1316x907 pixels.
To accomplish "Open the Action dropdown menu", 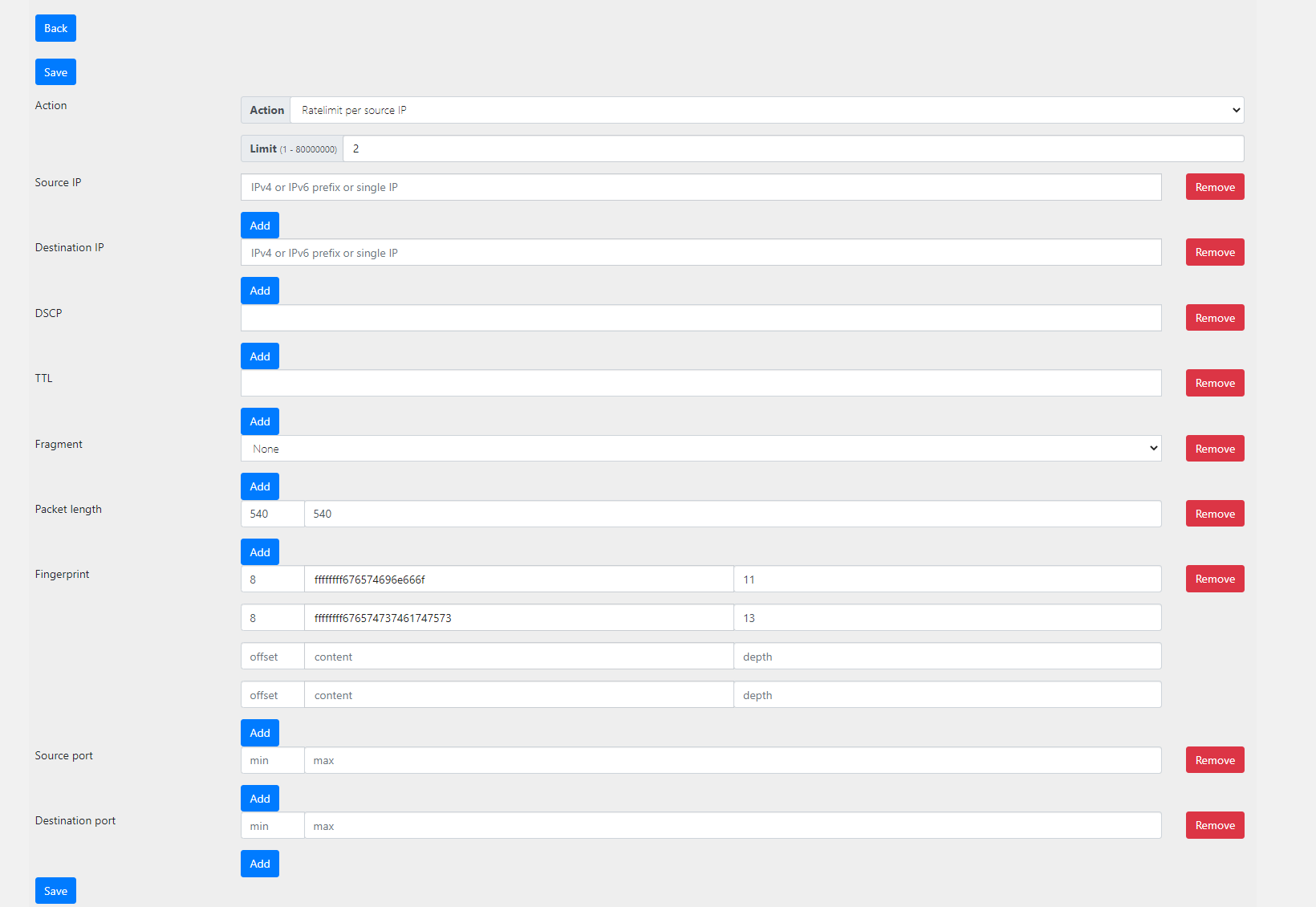I will [766, 110].
